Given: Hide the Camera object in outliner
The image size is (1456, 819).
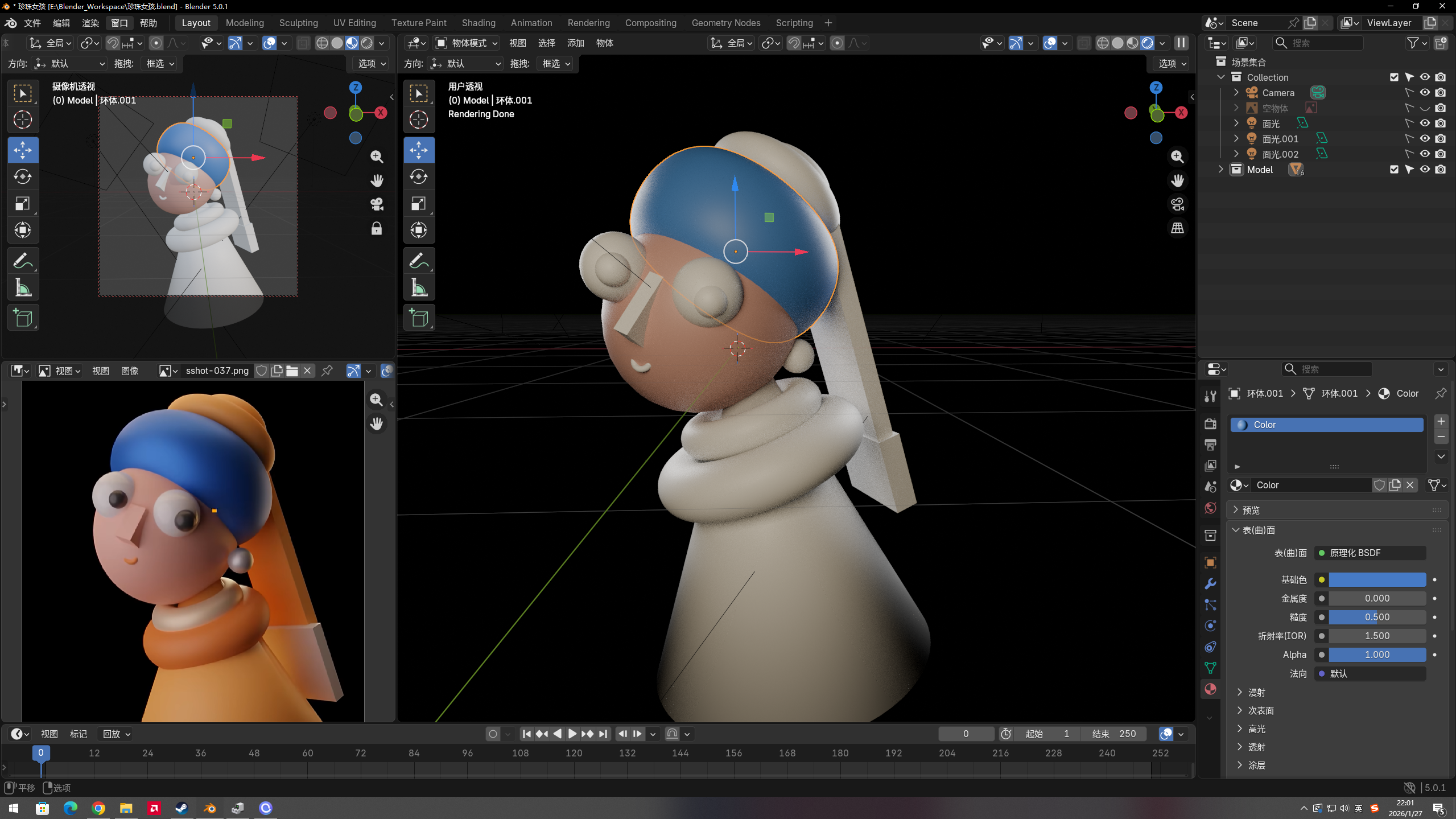Looking at the screenshot, I should (x=1425, y=93).
